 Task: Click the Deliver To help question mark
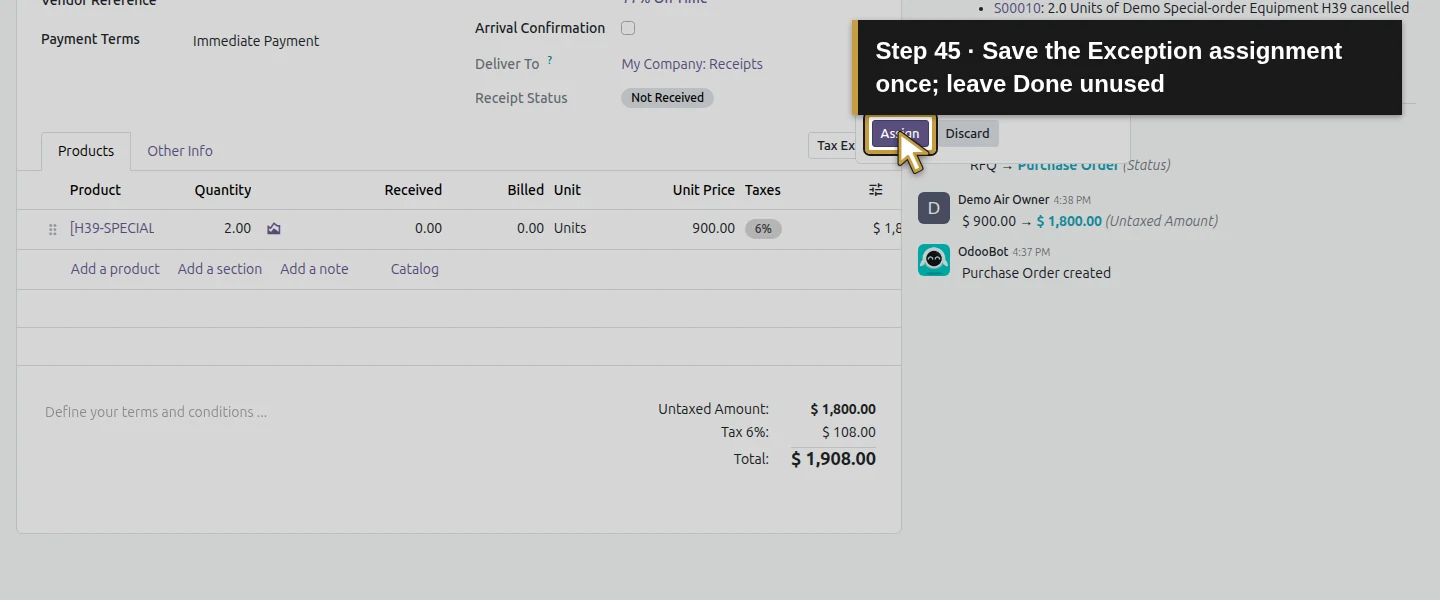pos(550,60)
